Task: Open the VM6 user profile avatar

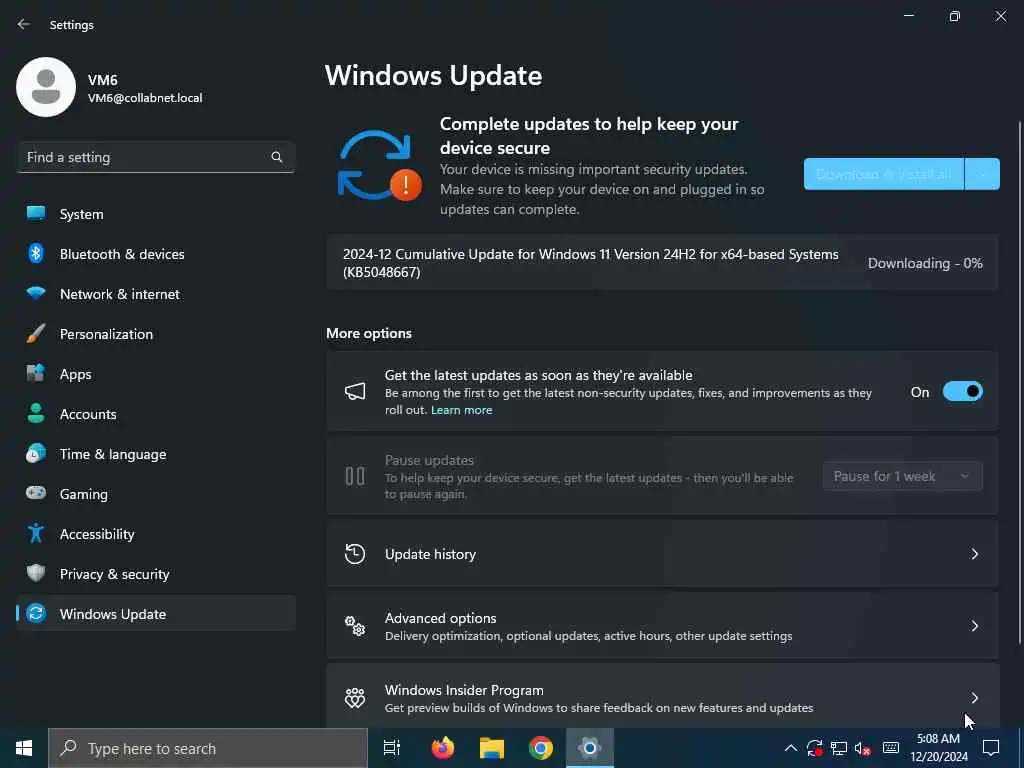Action: [46, 87]
